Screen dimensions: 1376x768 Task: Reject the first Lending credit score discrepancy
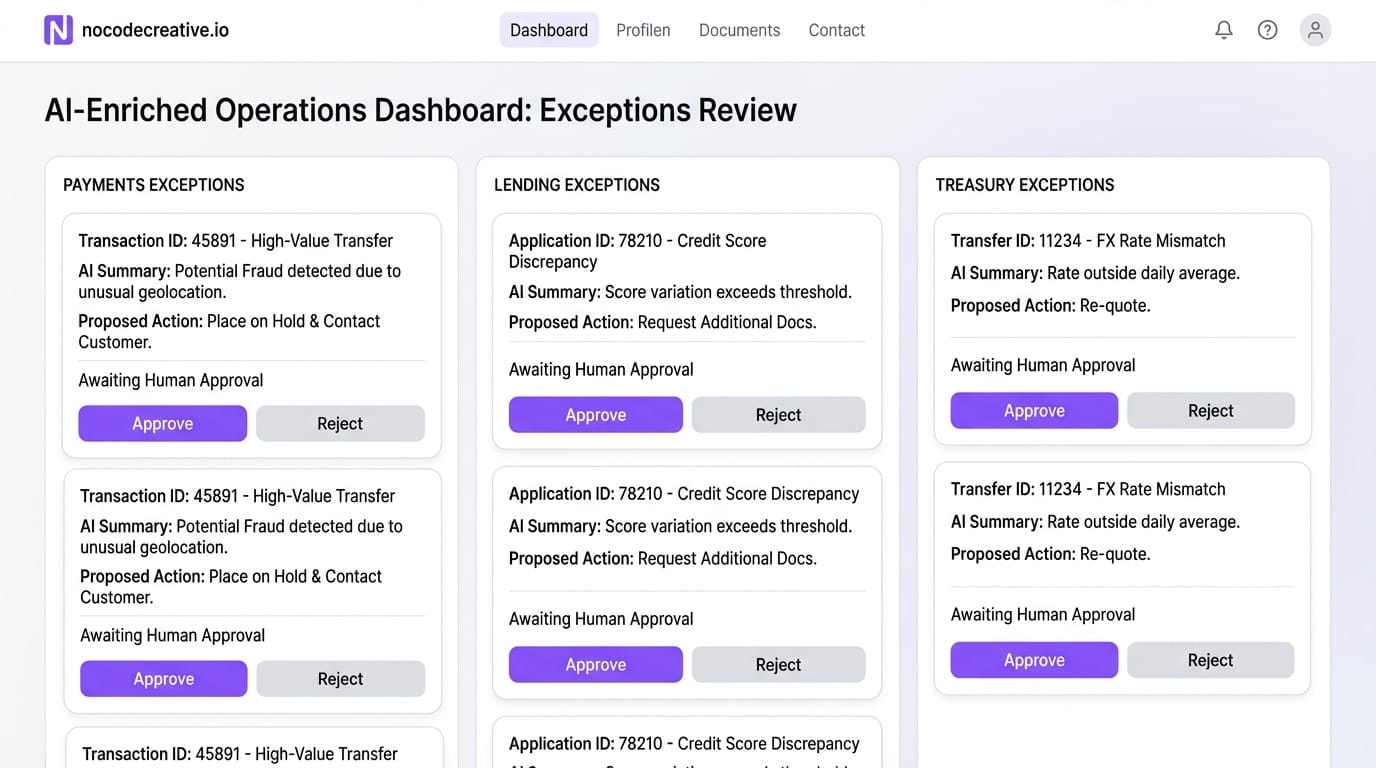coord(778,415)
